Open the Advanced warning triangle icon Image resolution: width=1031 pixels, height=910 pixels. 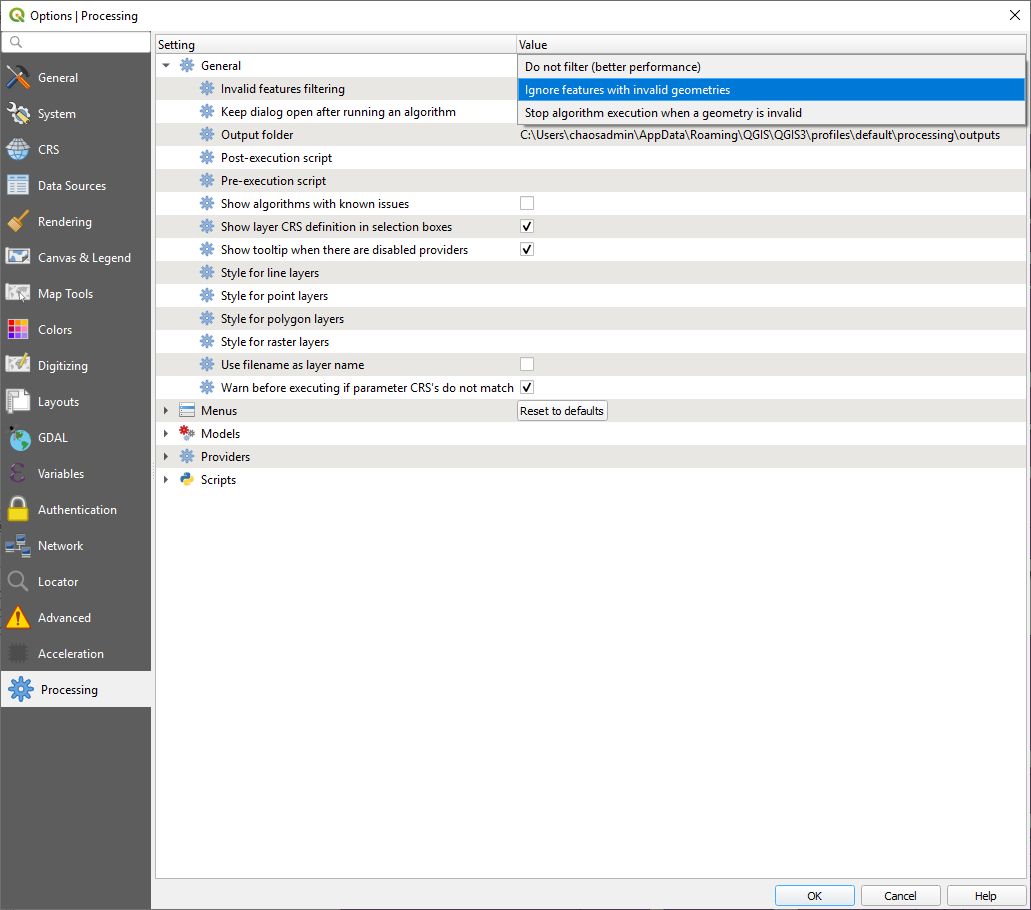point(19,618)
